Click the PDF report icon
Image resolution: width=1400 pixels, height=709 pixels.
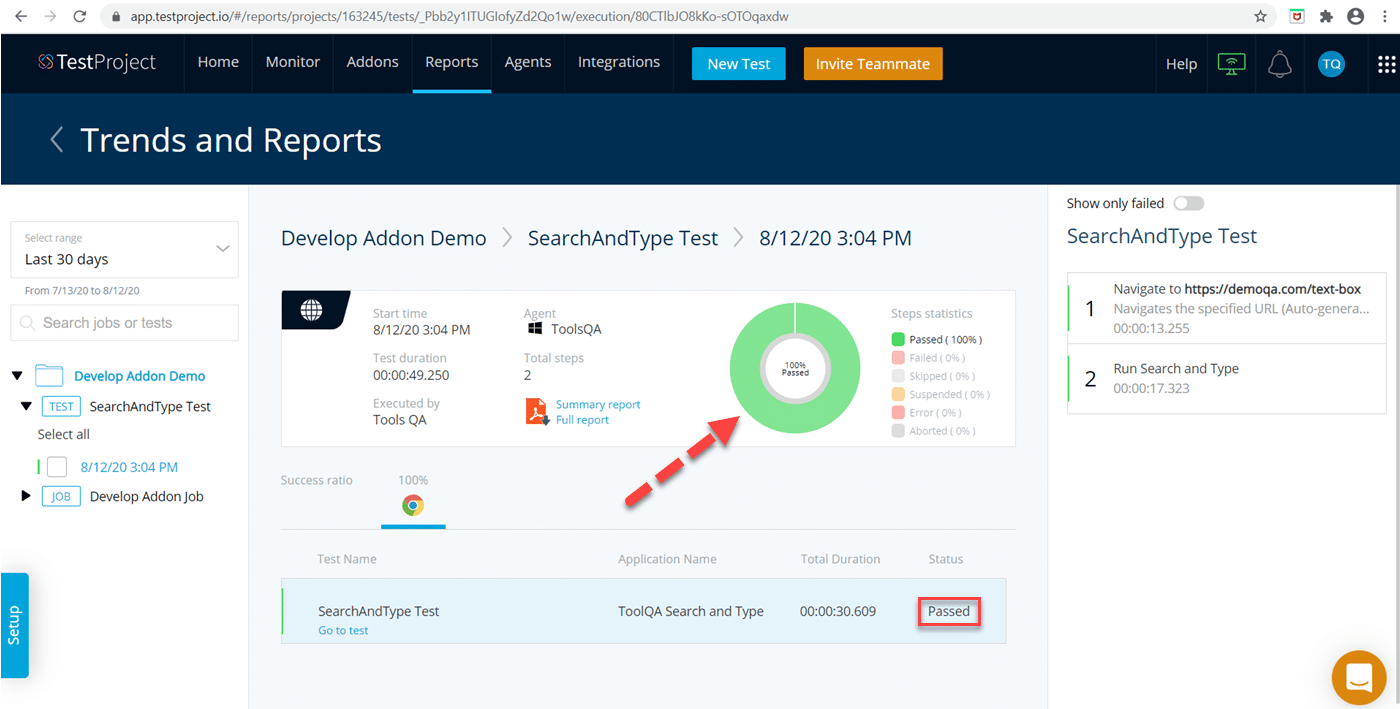(537, 411)
